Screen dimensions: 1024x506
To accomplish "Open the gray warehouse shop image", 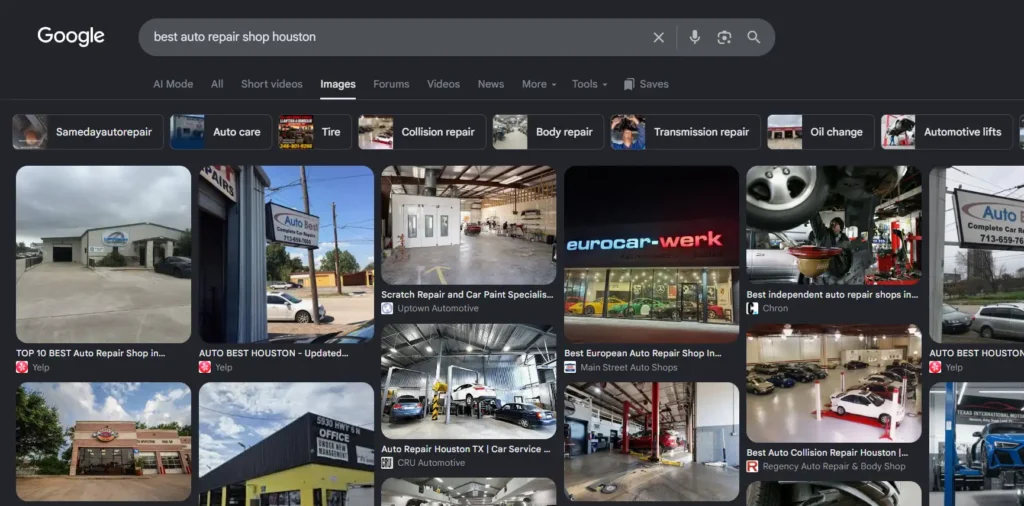I will [103, 255].
